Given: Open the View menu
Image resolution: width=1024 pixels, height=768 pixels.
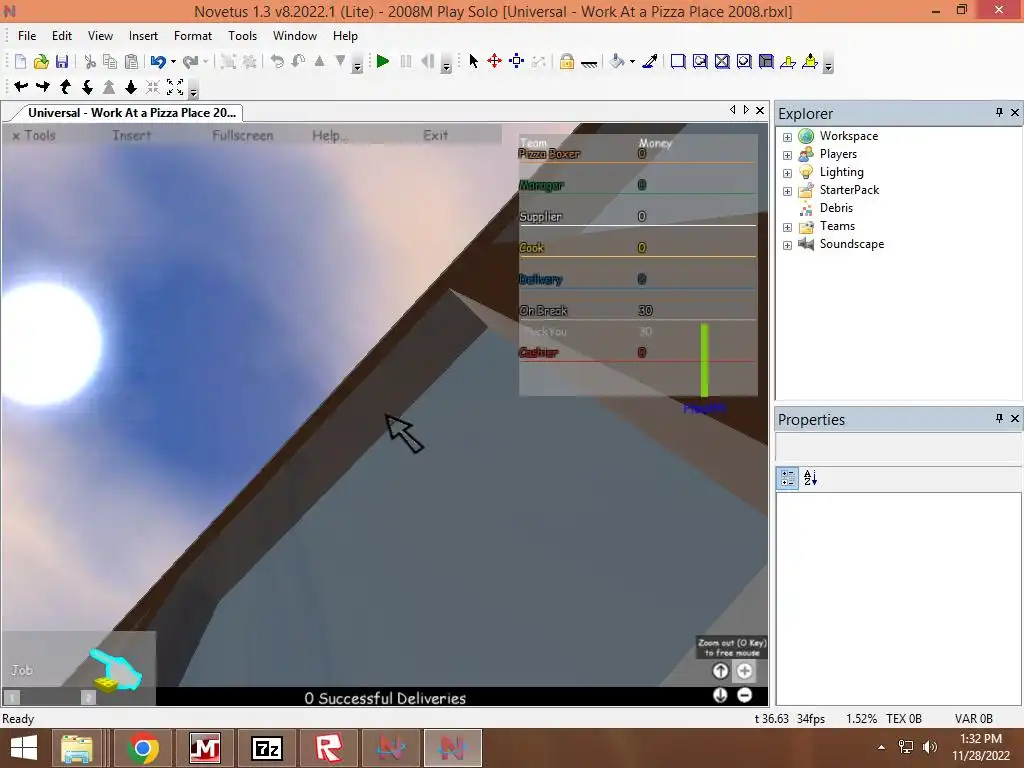Looking at the screenshot, I should pyautogui.click(x=100, y=36).
